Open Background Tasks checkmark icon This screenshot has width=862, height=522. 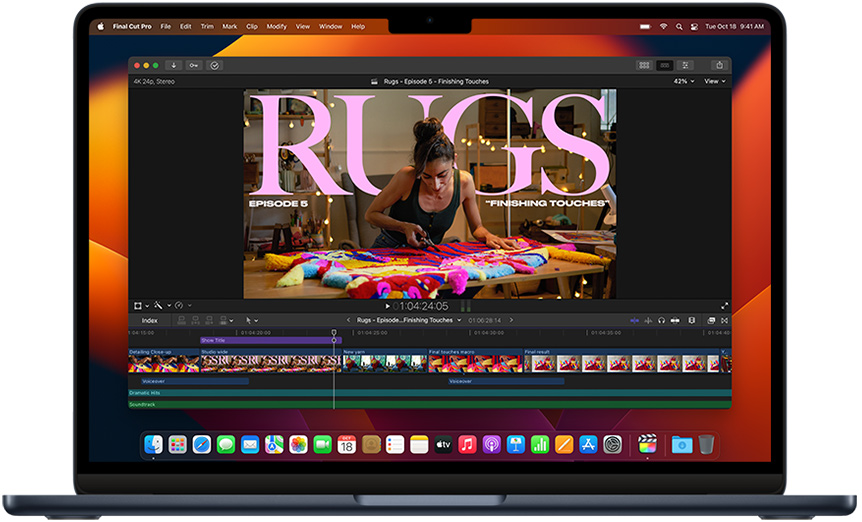[214, 65]
